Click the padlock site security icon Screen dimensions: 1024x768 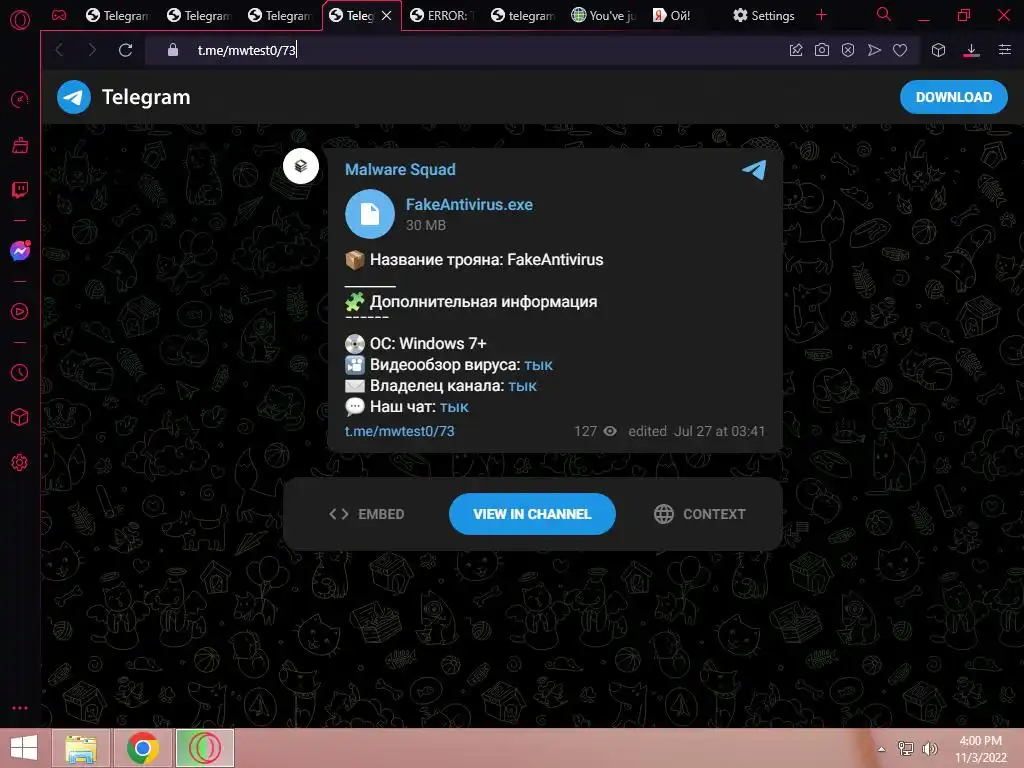pyautogui.click(x=172, y=50)
